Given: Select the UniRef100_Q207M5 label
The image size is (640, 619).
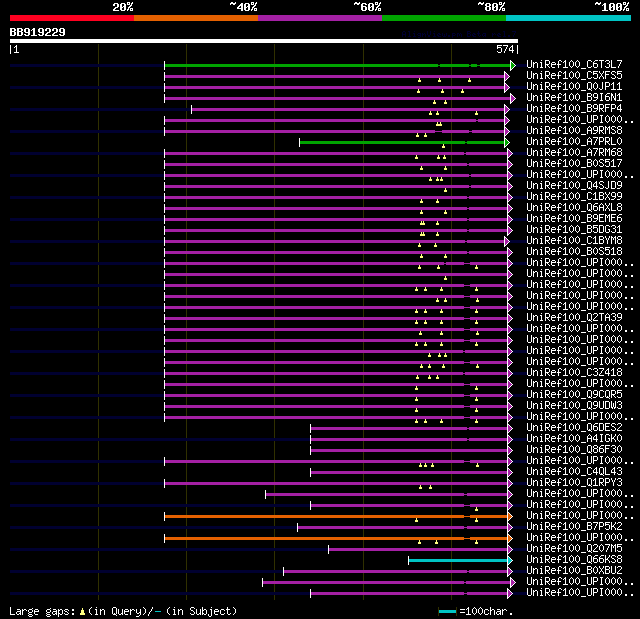Looking at the screenshot, I should (x=574, y=549).
